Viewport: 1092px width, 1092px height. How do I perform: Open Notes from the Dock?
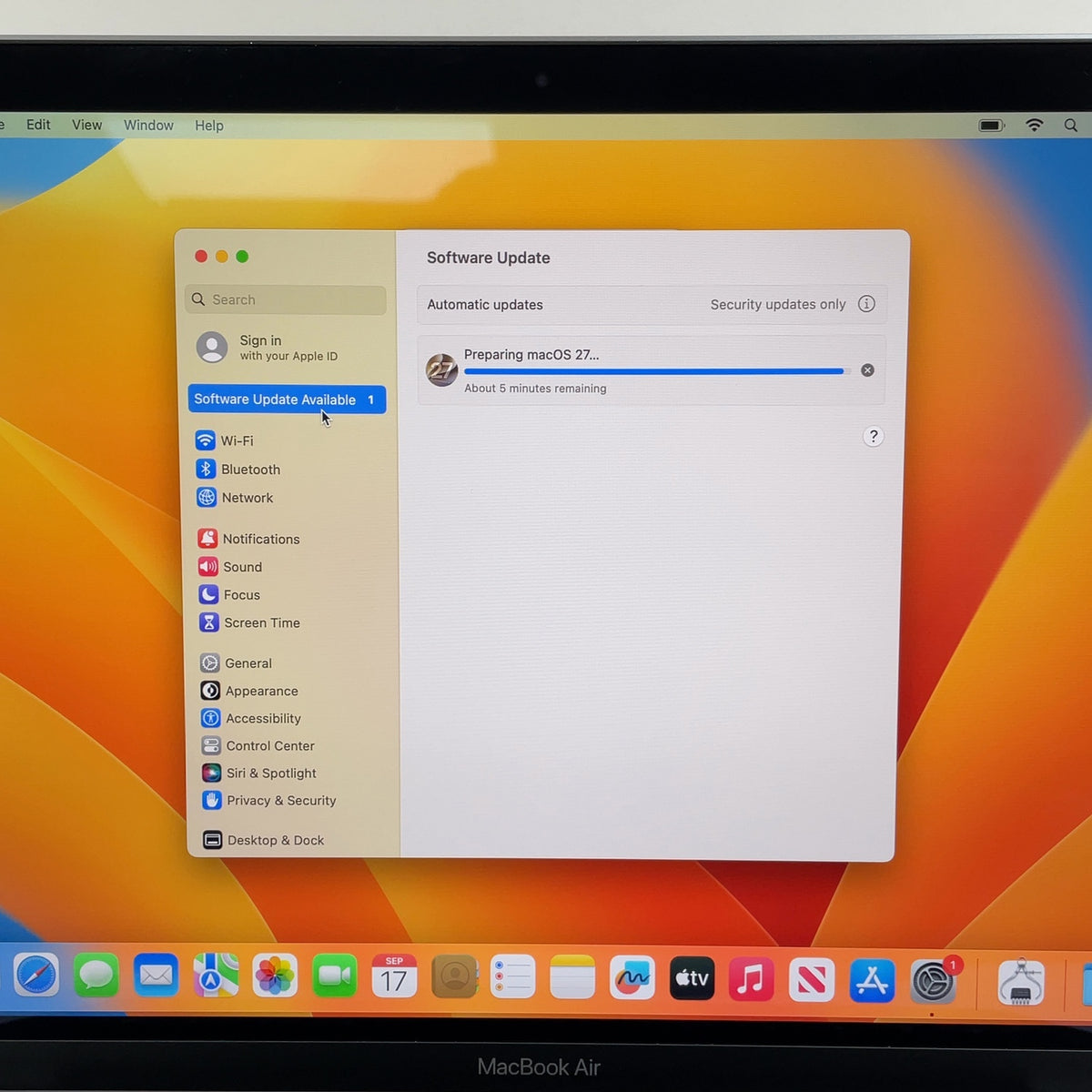572,978
